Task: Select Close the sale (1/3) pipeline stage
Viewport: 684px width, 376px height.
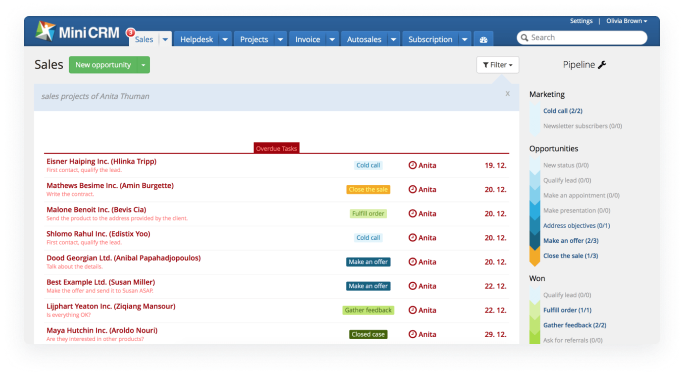Action: pos(571,256)
